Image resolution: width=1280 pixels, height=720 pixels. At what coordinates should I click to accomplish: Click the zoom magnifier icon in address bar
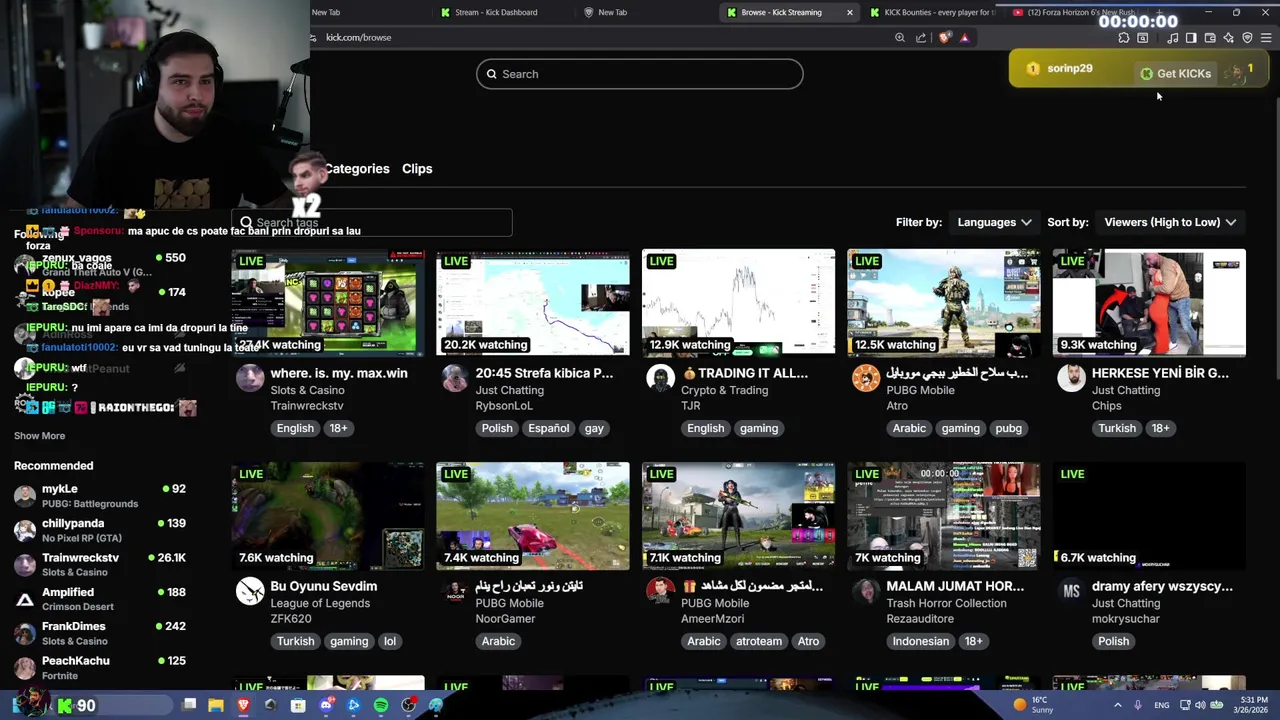900,38
